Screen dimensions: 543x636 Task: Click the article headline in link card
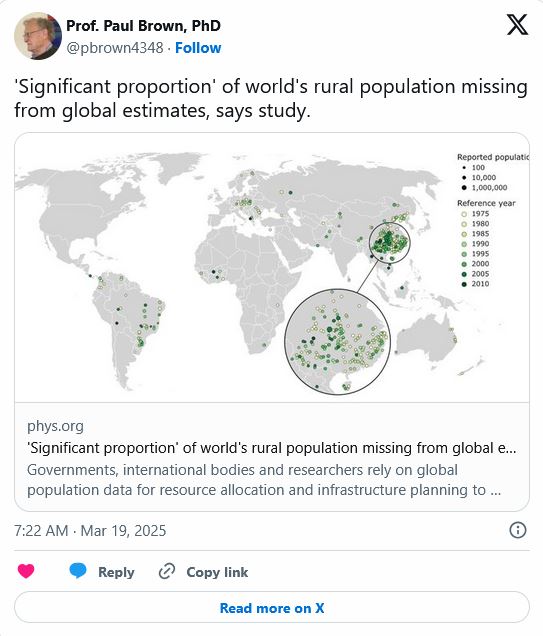click(272, 448)
